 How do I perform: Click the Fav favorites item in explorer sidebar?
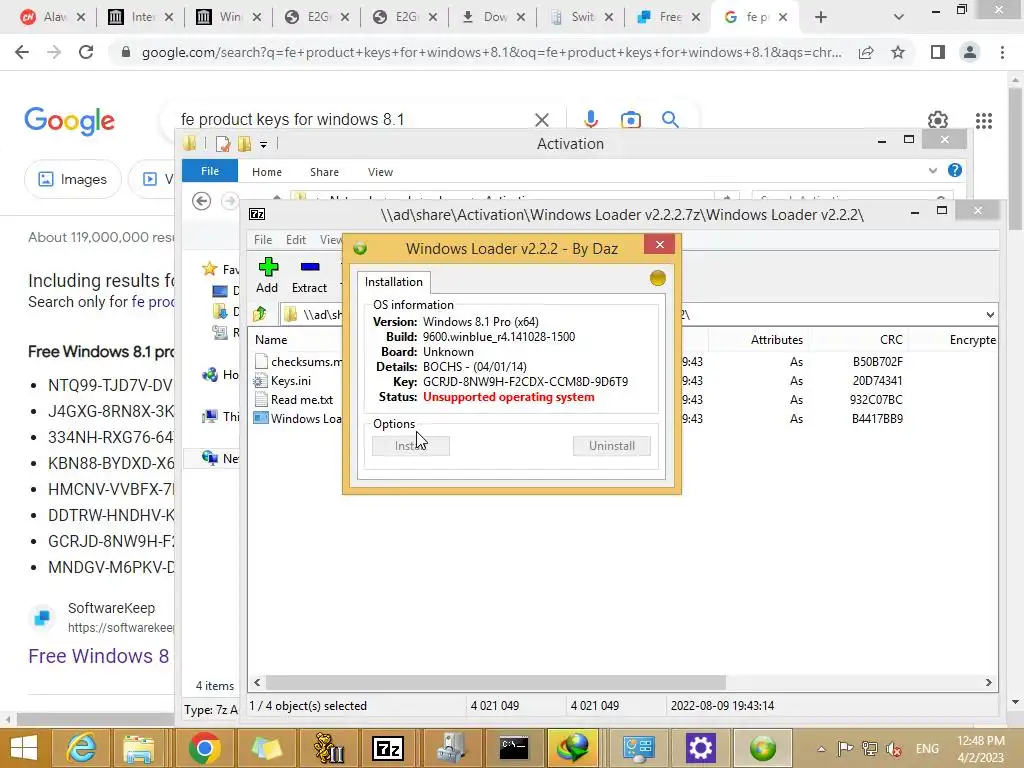click(x=220, y=269)
